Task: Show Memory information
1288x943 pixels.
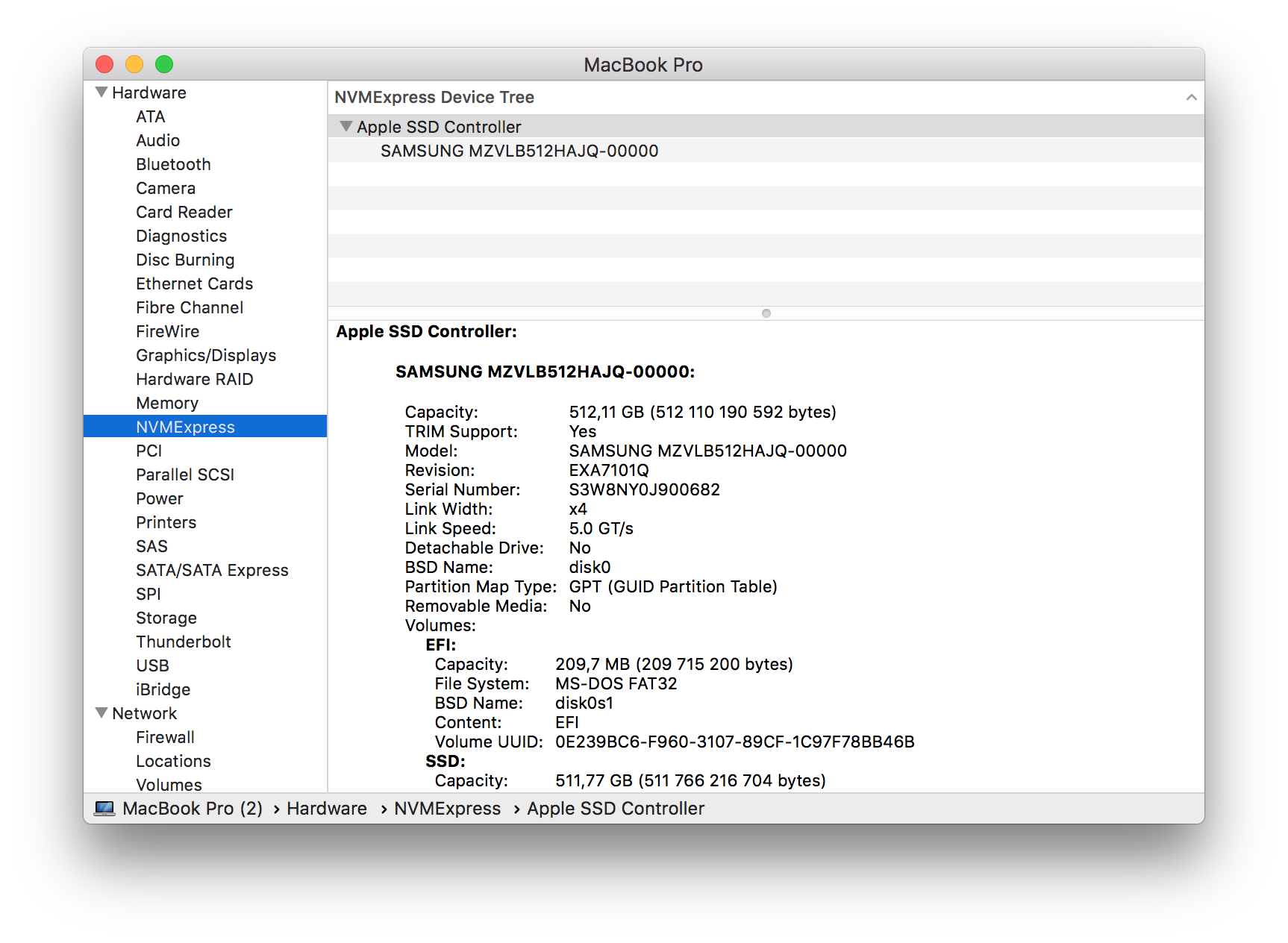Action: 167,403
